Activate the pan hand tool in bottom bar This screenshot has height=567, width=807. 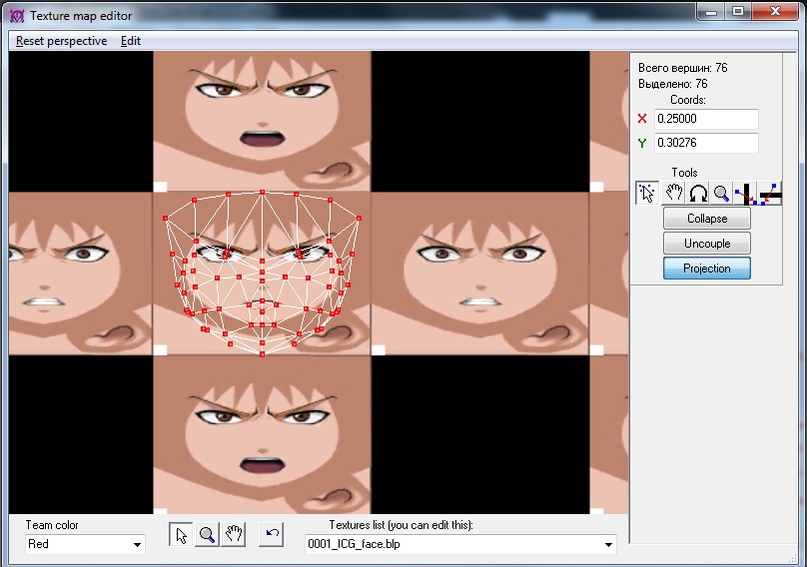click(233, 535)
